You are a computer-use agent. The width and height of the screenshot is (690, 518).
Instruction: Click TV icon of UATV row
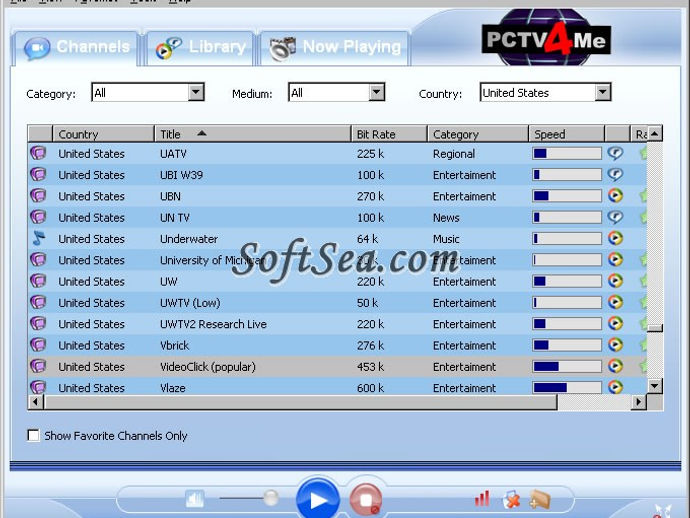tap(39, 153)
